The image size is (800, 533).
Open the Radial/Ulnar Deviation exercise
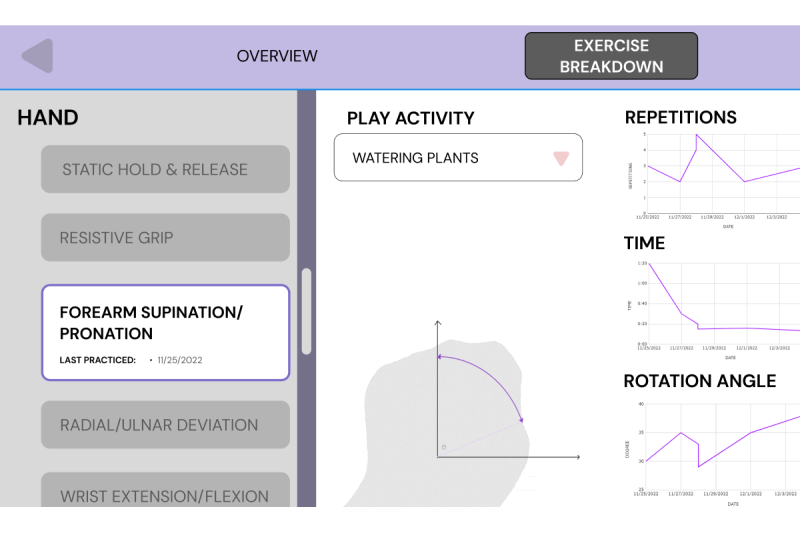pyautogui.click(x=165, y=425)
